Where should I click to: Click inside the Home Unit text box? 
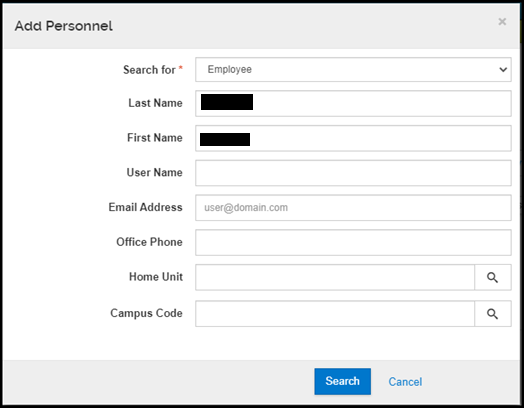pos(335,277)
